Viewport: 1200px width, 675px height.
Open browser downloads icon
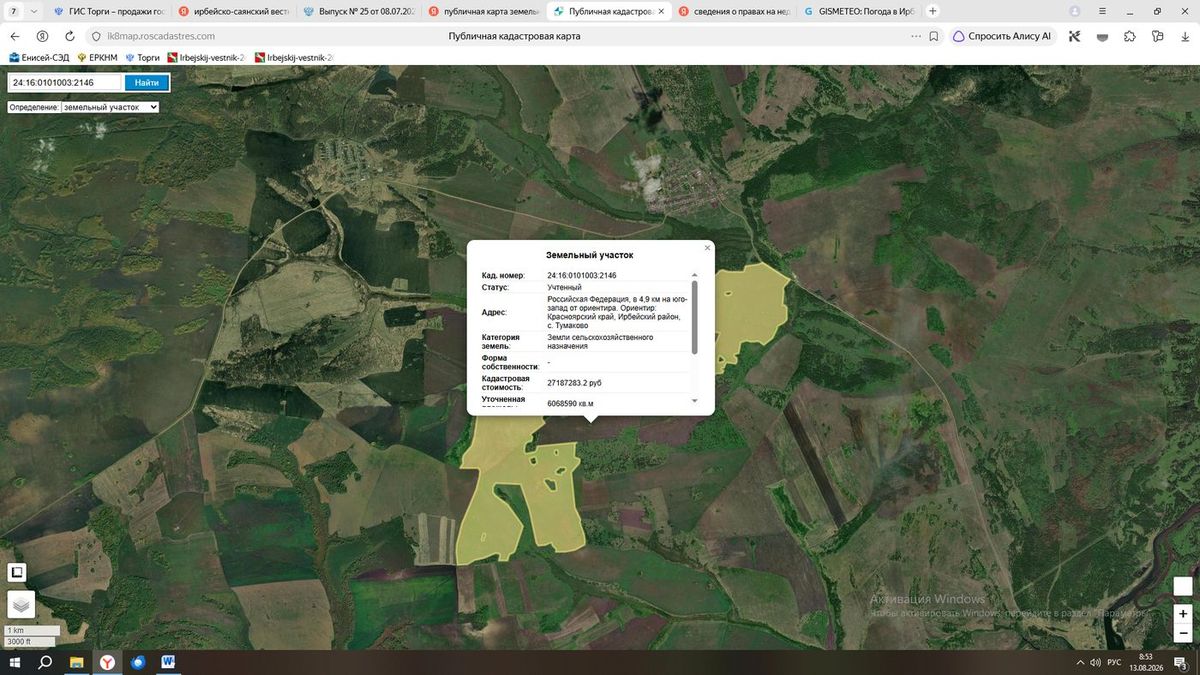[1184, 36]
